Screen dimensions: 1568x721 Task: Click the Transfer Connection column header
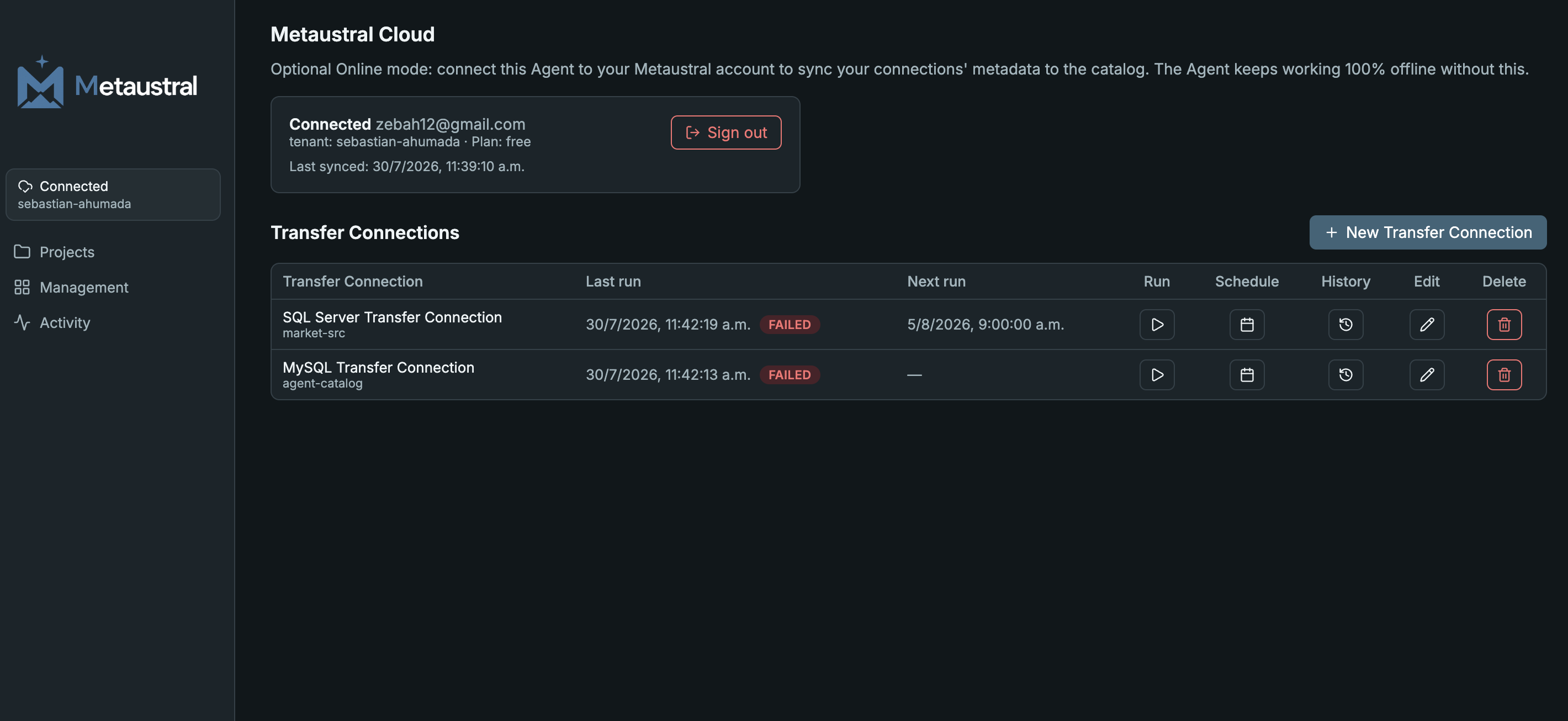[x=352, y=281]
